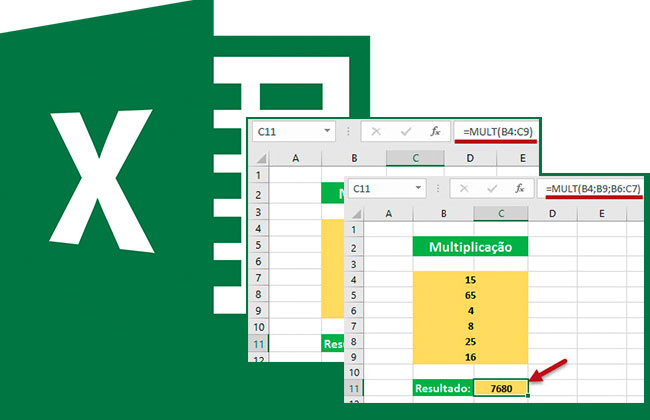Click the cell containing 8
Screen dimensions: 650x420
(471, 326)
